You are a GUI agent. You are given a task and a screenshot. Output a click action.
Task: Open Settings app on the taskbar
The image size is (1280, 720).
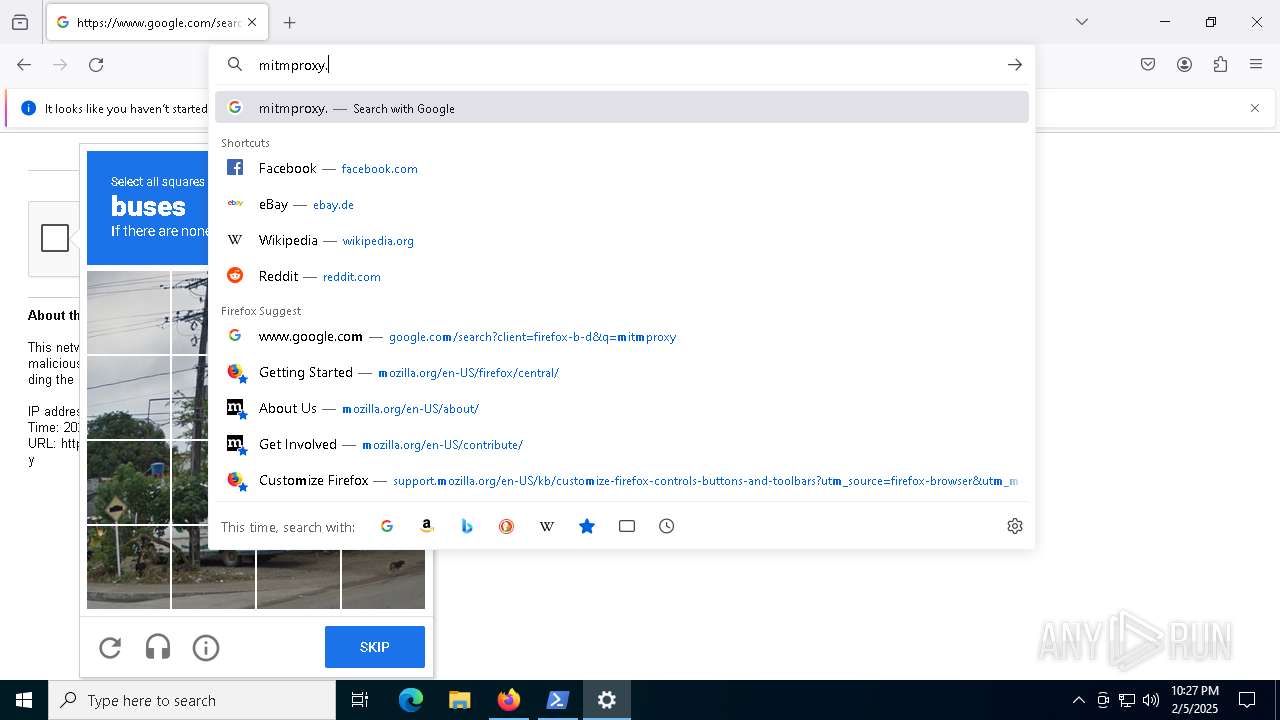coord(606,700)
